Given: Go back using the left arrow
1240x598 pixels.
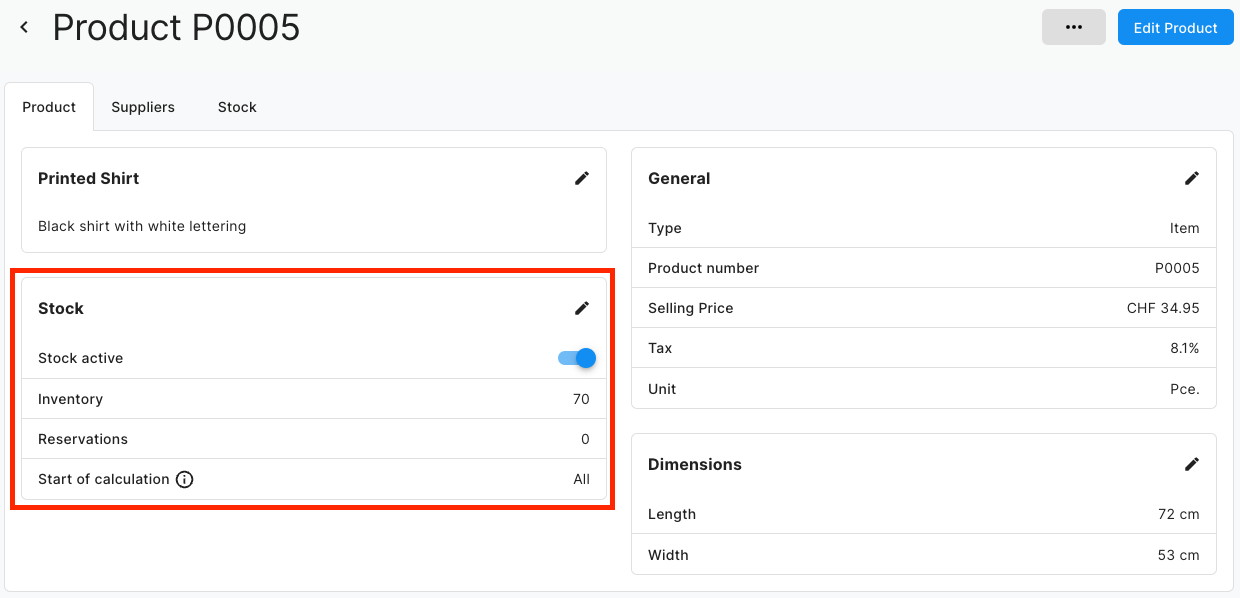Looking at the screenshot, I should (x=25, y=28).
